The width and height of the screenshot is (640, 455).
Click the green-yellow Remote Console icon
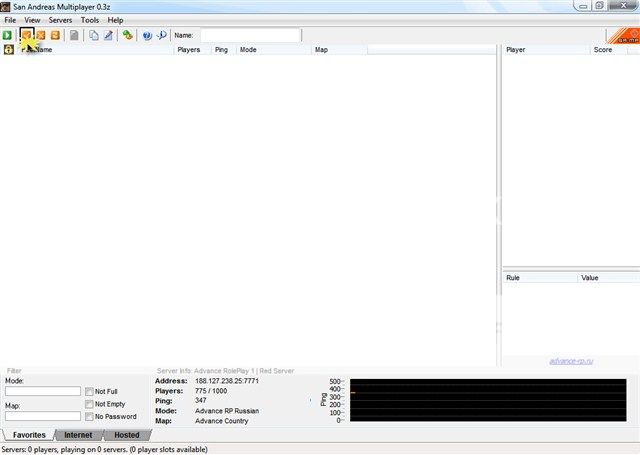(x=128, y=35)
